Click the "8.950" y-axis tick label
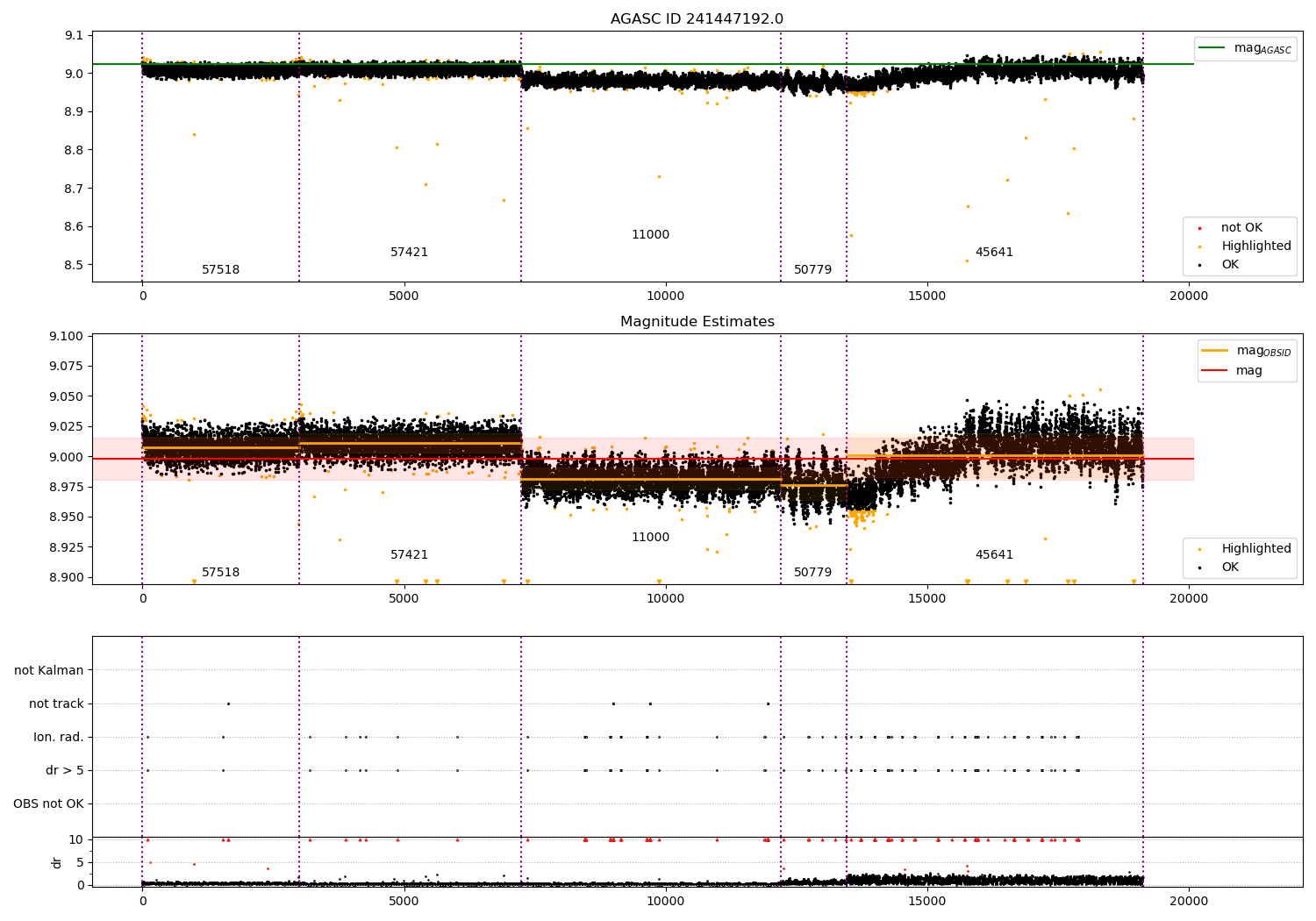The image size is (1316, 921). coord(67,518)
